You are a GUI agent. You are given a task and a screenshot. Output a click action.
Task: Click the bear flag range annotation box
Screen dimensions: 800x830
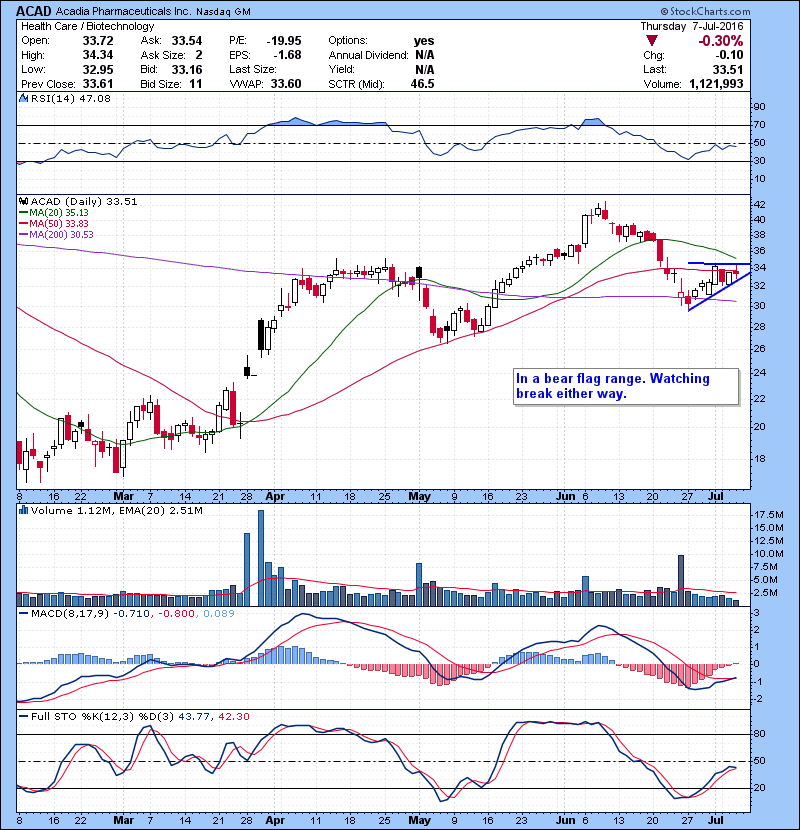tap(626, 386)
